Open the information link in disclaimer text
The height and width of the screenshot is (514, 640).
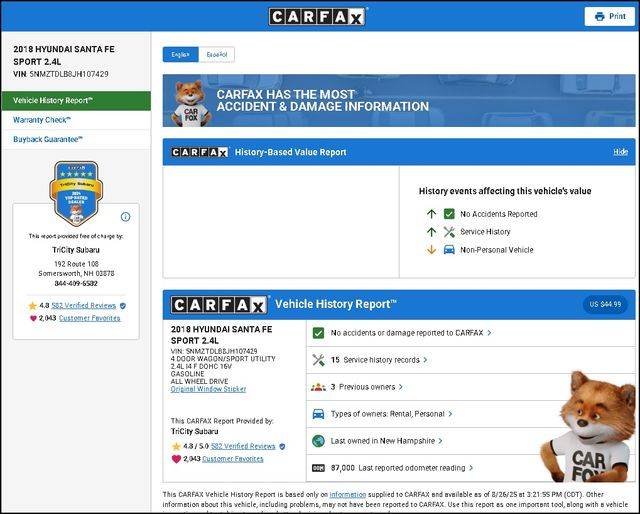pyautogui.click(x=348, y=495)
